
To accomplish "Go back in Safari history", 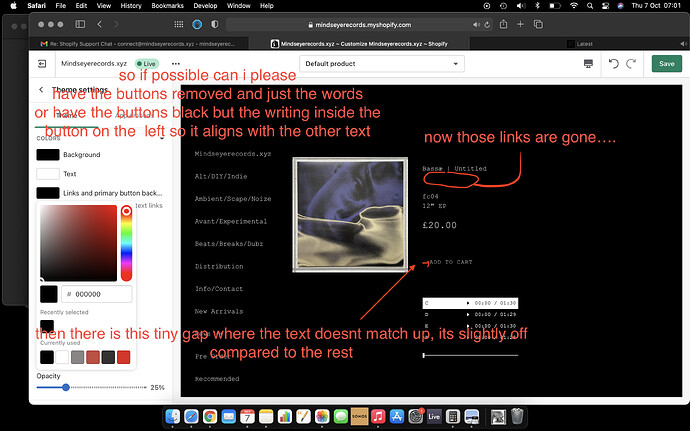I will pyautogui.click(x=99, y=24).
